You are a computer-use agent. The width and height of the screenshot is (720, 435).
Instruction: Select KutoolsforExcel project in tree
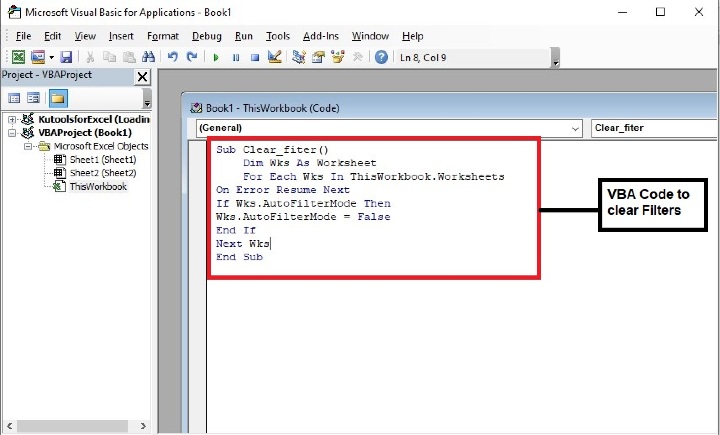94,119
